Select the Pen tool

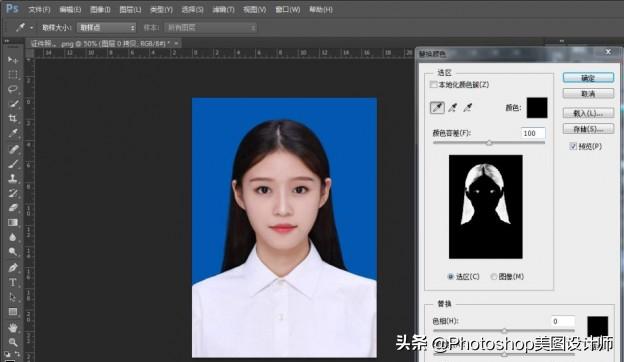pos(13,268)
